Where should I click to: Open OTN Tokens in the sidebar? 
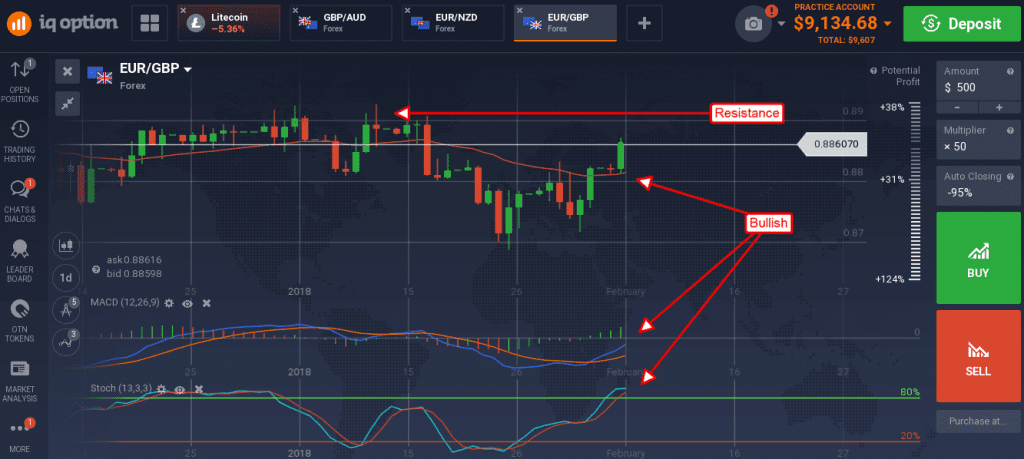click(x=20, y=320)
